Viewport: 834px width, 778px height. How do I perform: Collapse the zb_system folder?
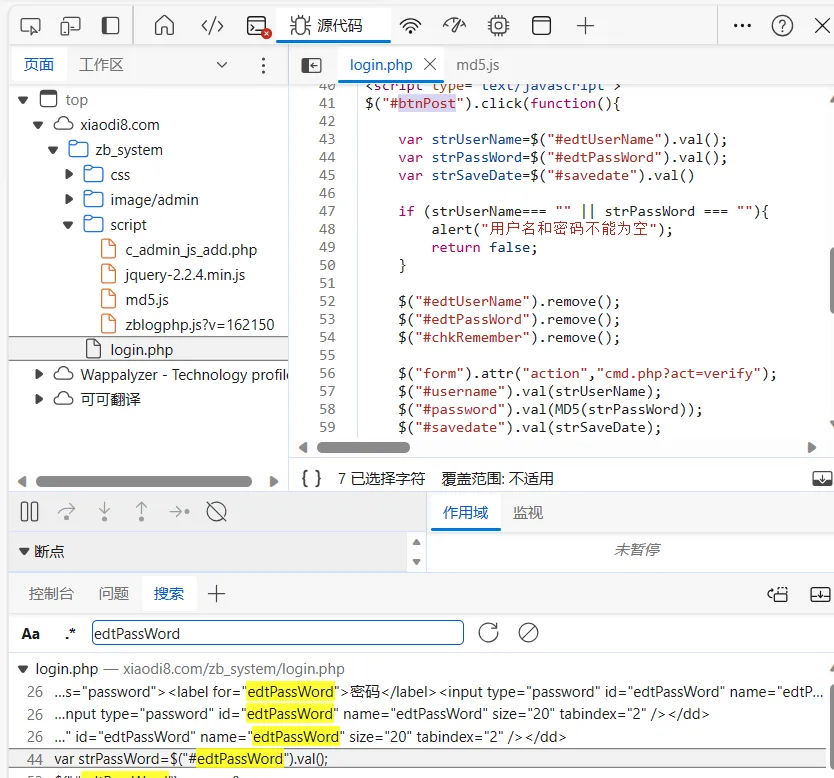54,150
